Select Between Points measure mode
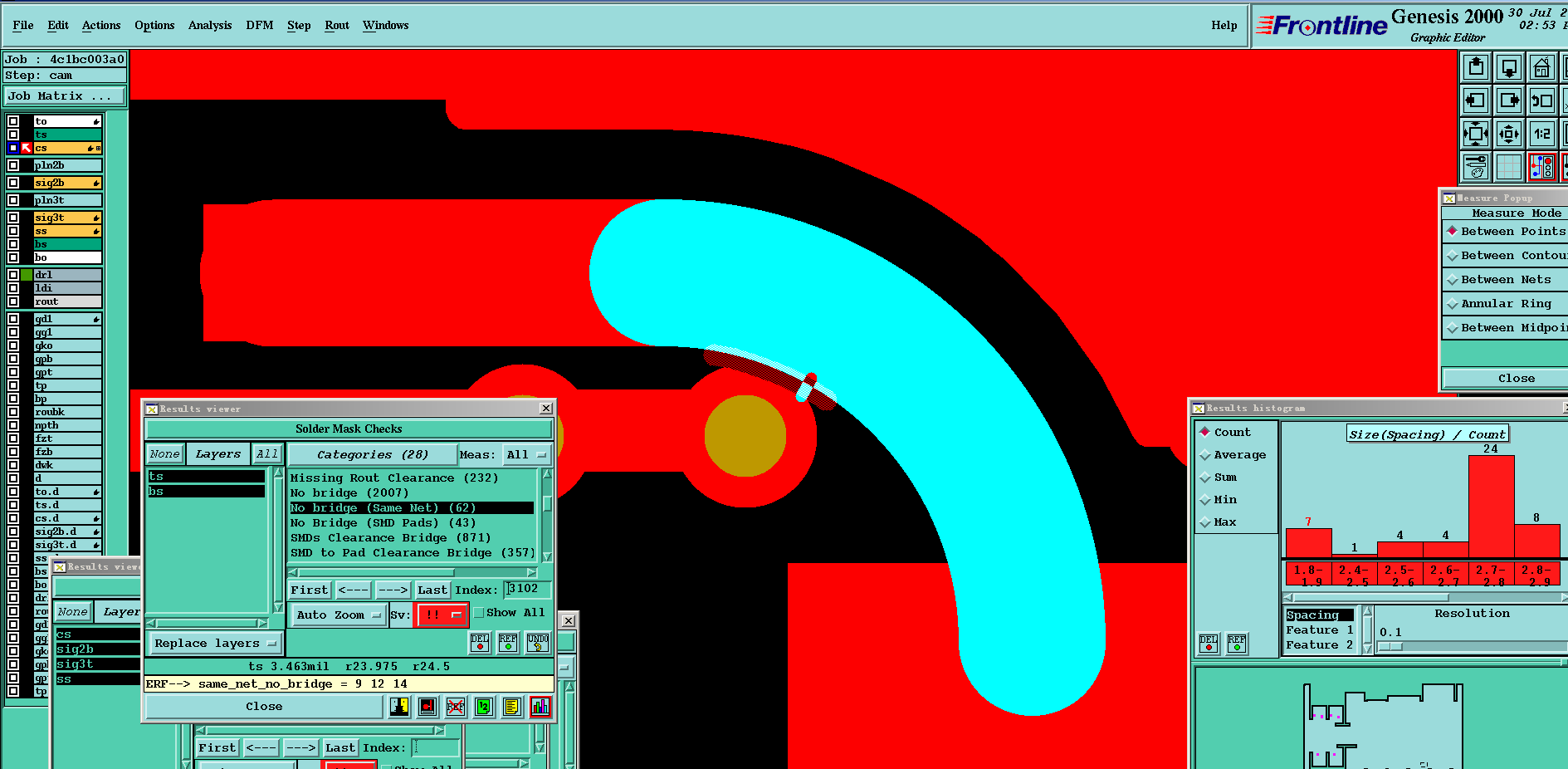 tap(1507, 232)
